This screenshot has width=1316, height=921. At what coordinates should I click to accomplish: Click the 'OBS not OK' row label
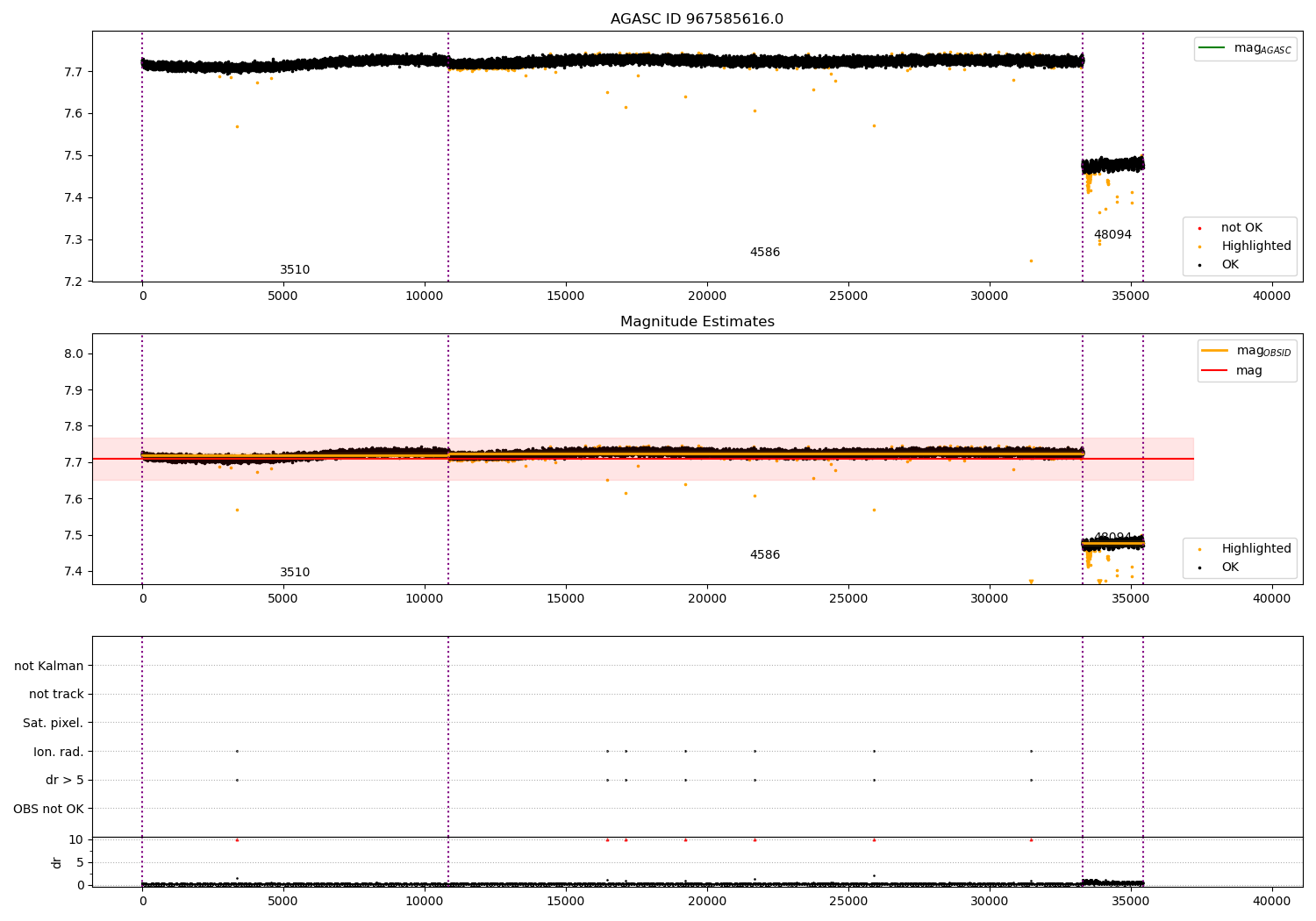[x=49, y=809]
